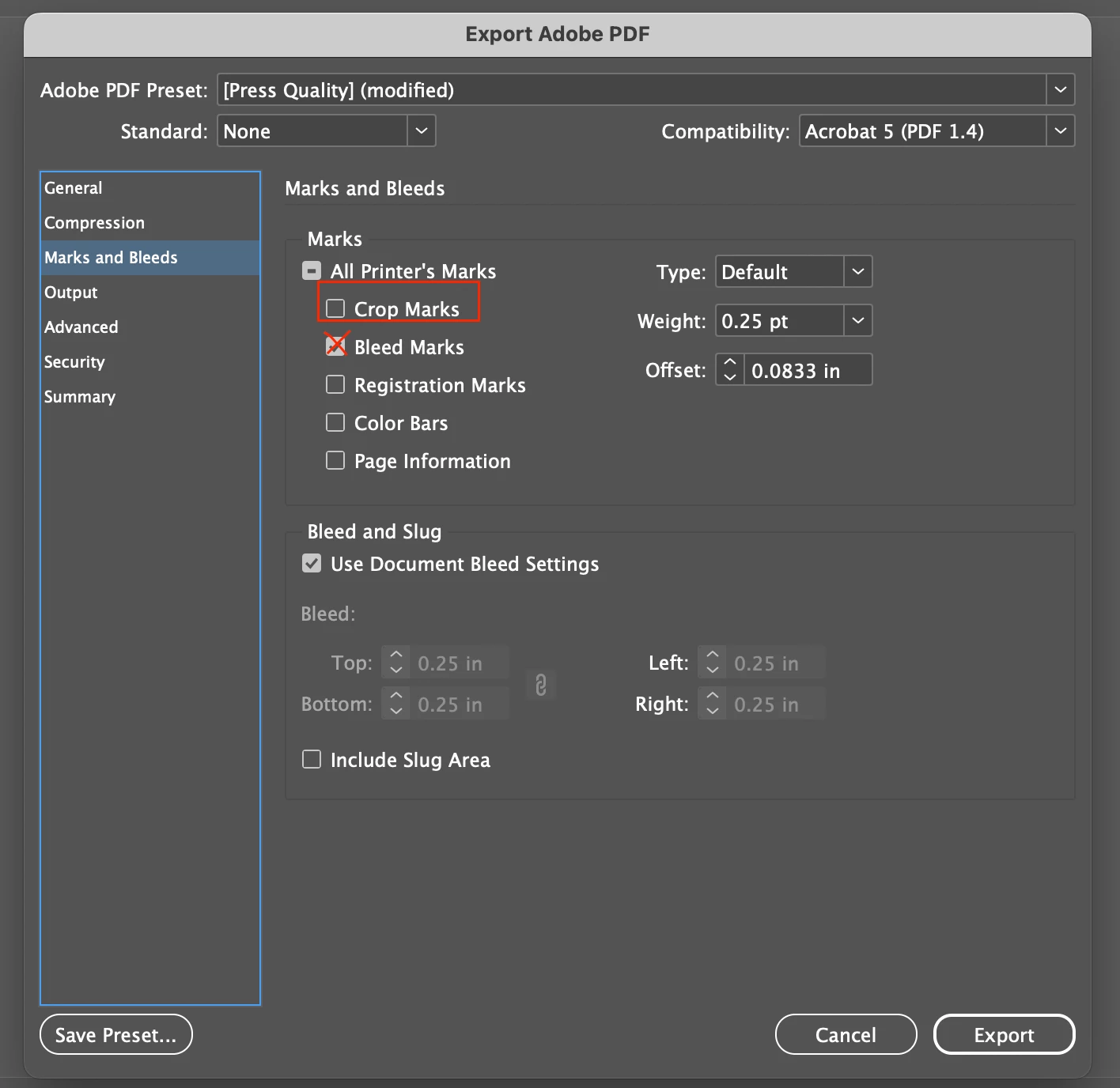Click the Export button
Viewport: 1120px width, 1088px height.
click(x=1004, y=1034)
